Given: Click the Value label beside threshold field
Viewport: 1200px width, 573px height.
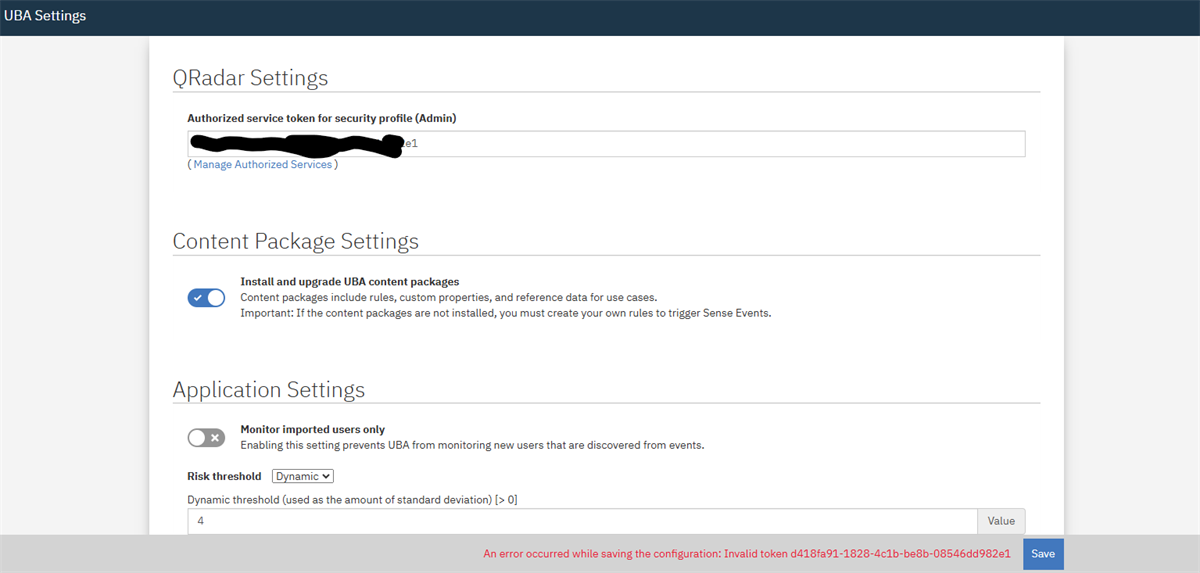Looking at the screenshot, I should pyautogui.click(x=1001, y=521).
